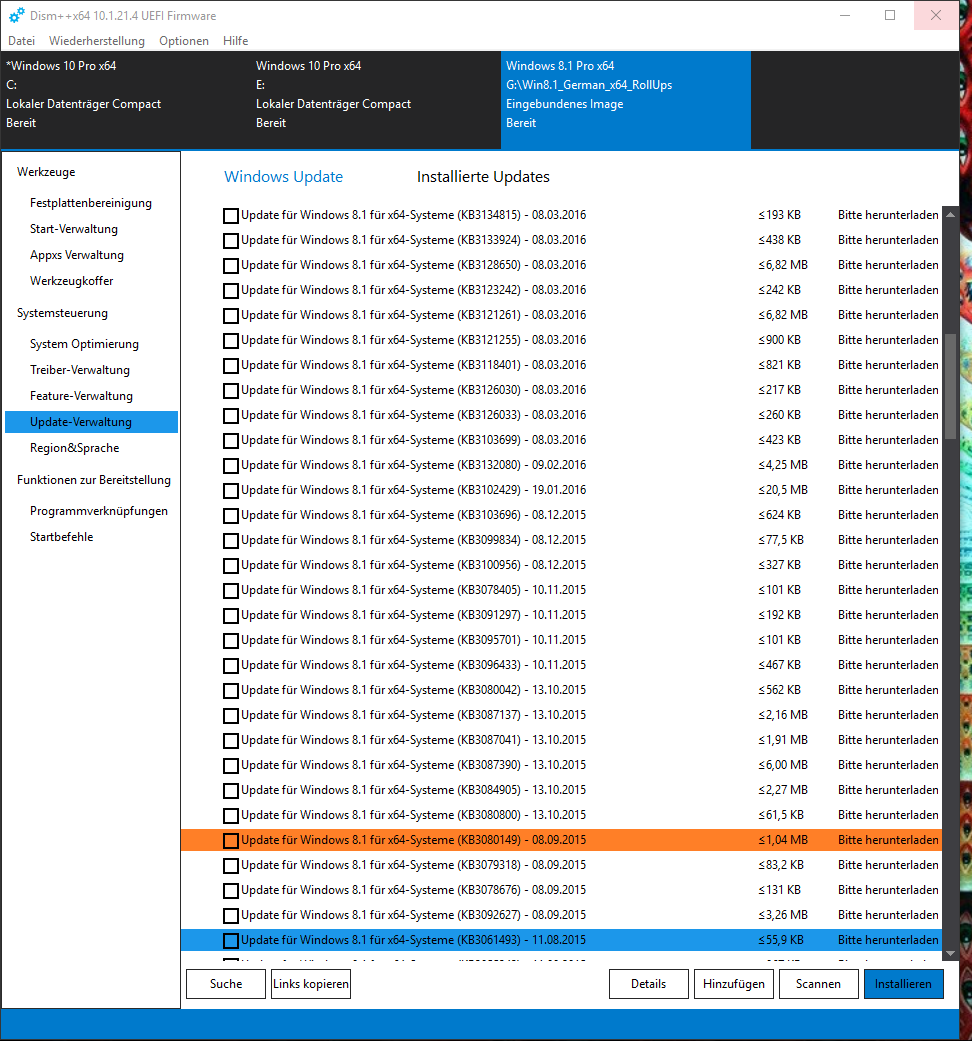The height and width of the screenshot is (1041, 972).
Task: Tick the checkbox for update KB3080149
Action: coord(230,841)
